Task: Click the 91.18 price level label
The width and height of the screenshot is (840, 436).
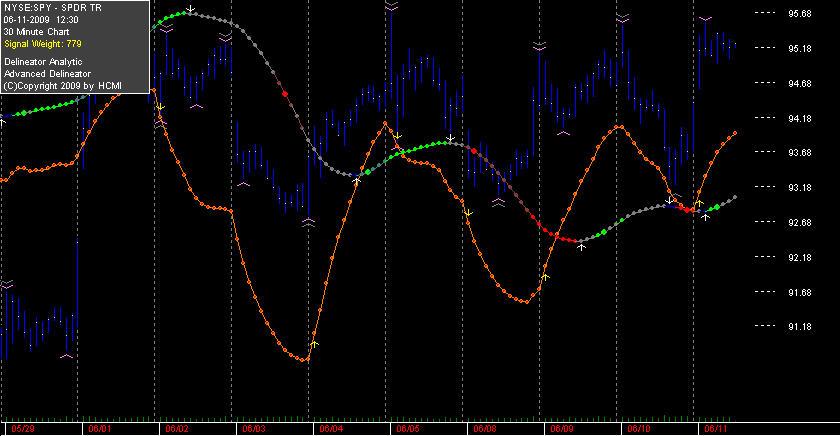Action: (x=799, y=327)
